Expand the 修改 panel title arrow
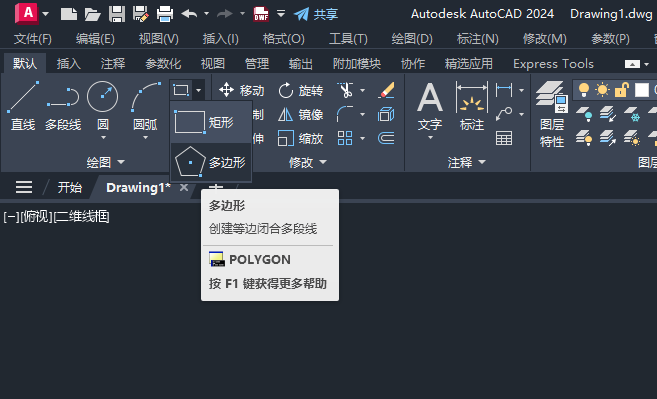Viewport: 657px width, 399px height. 323,162
